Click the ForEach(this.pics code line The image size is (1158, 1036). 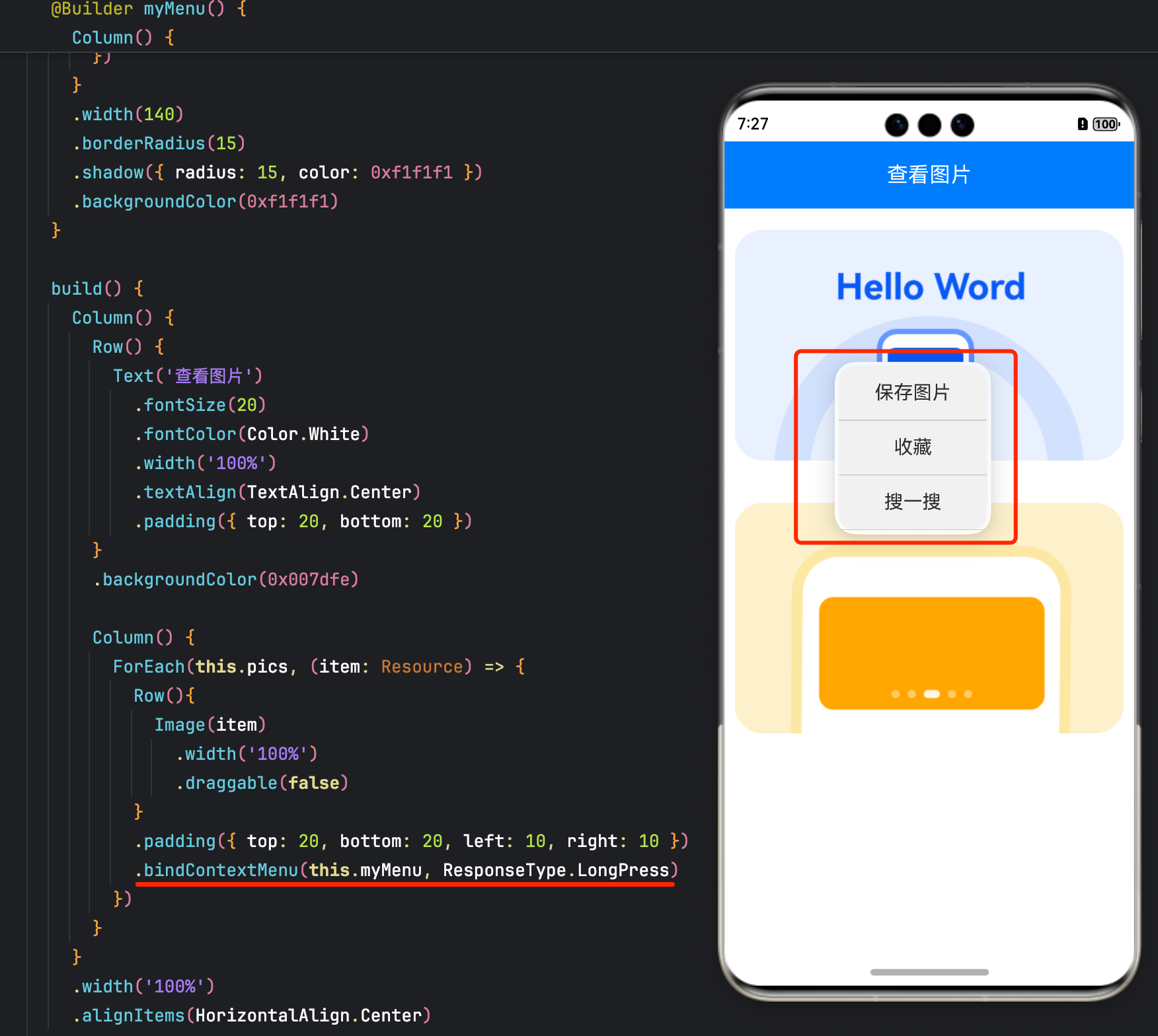(319, 667)
